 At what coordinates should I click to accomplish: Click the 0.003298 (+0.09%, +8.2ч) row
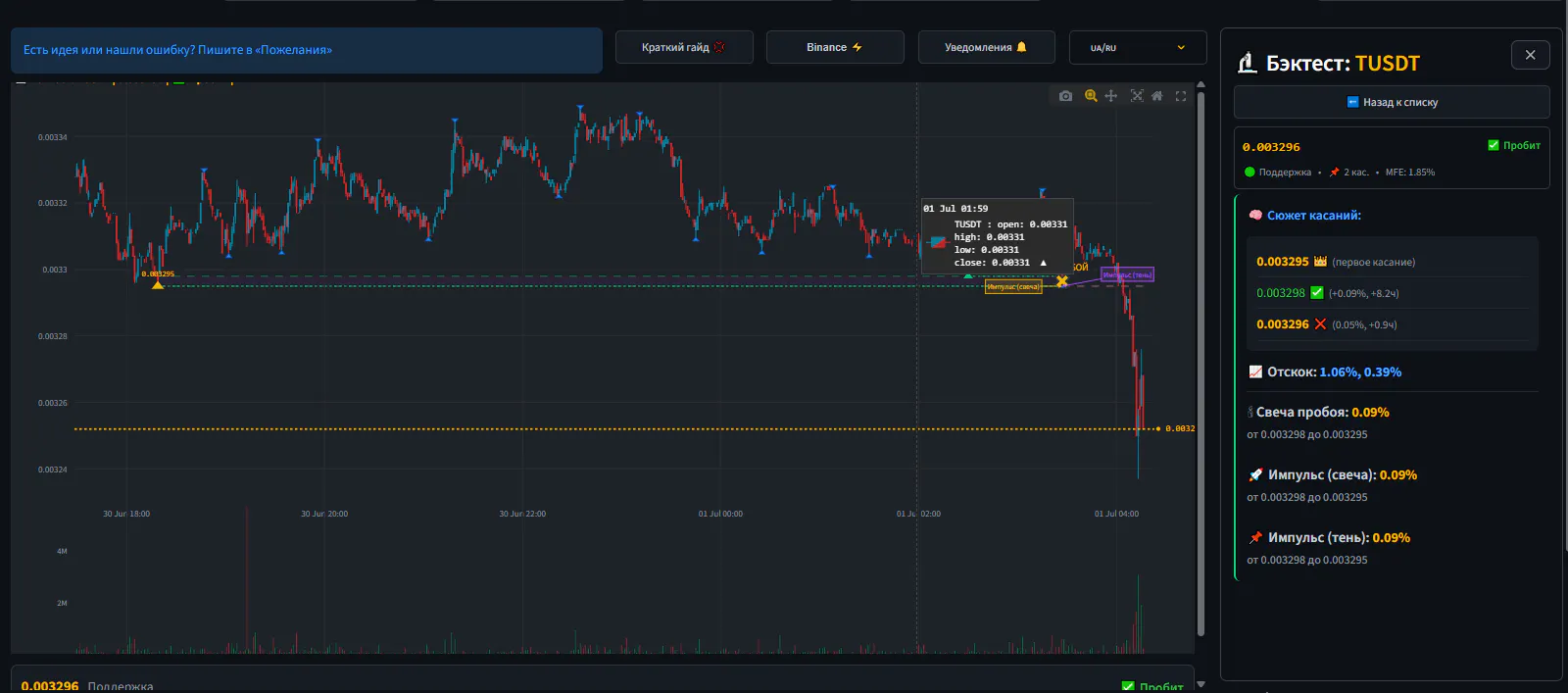click(x=1392, y=293)
